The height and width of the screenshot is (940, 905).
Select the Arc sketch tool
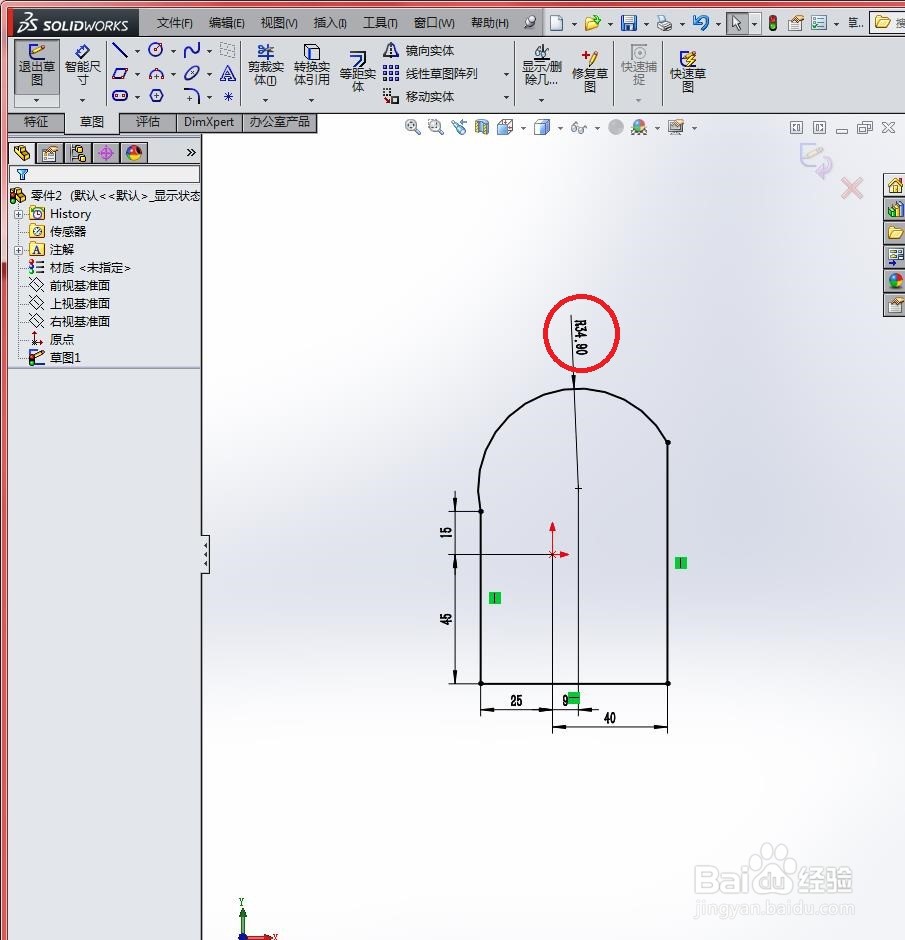click(x=156, y=73)
